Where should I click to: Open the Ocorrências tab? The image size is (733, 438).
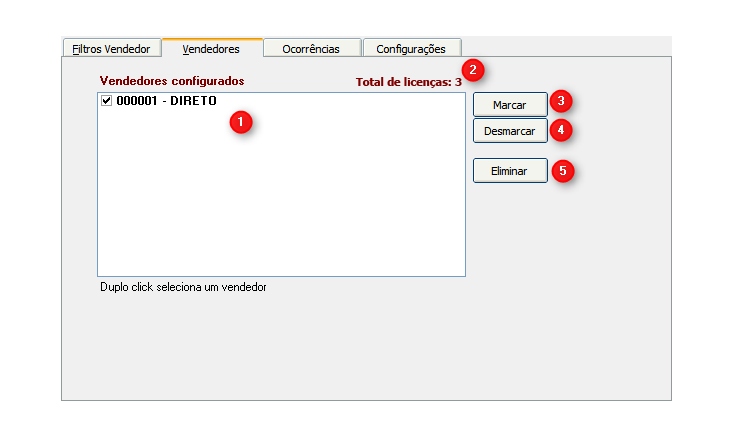click(x=311, y=49)
